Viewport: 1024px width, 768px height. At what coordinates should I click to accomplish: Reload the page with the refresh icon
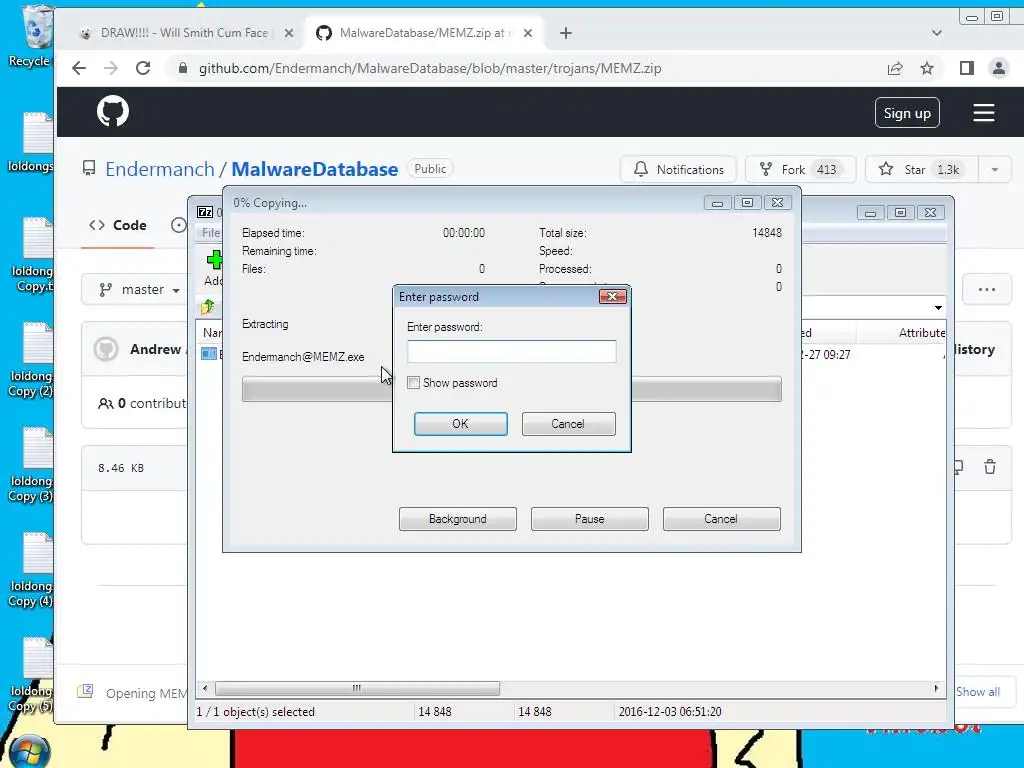pos(143,68)
